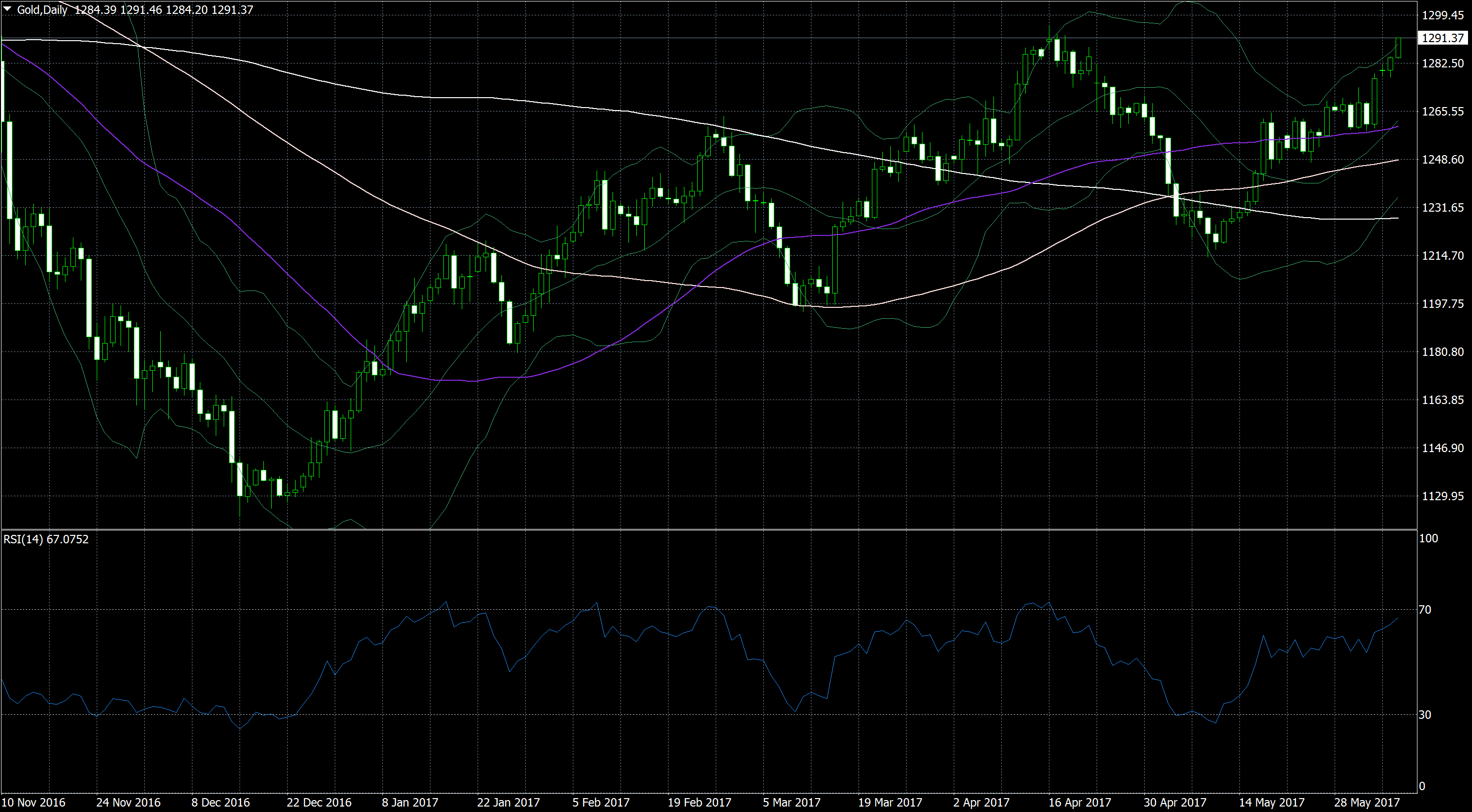Click the 1214.70 price scale value
The width and height of the screenshot is (1472, 812).
1443,255
